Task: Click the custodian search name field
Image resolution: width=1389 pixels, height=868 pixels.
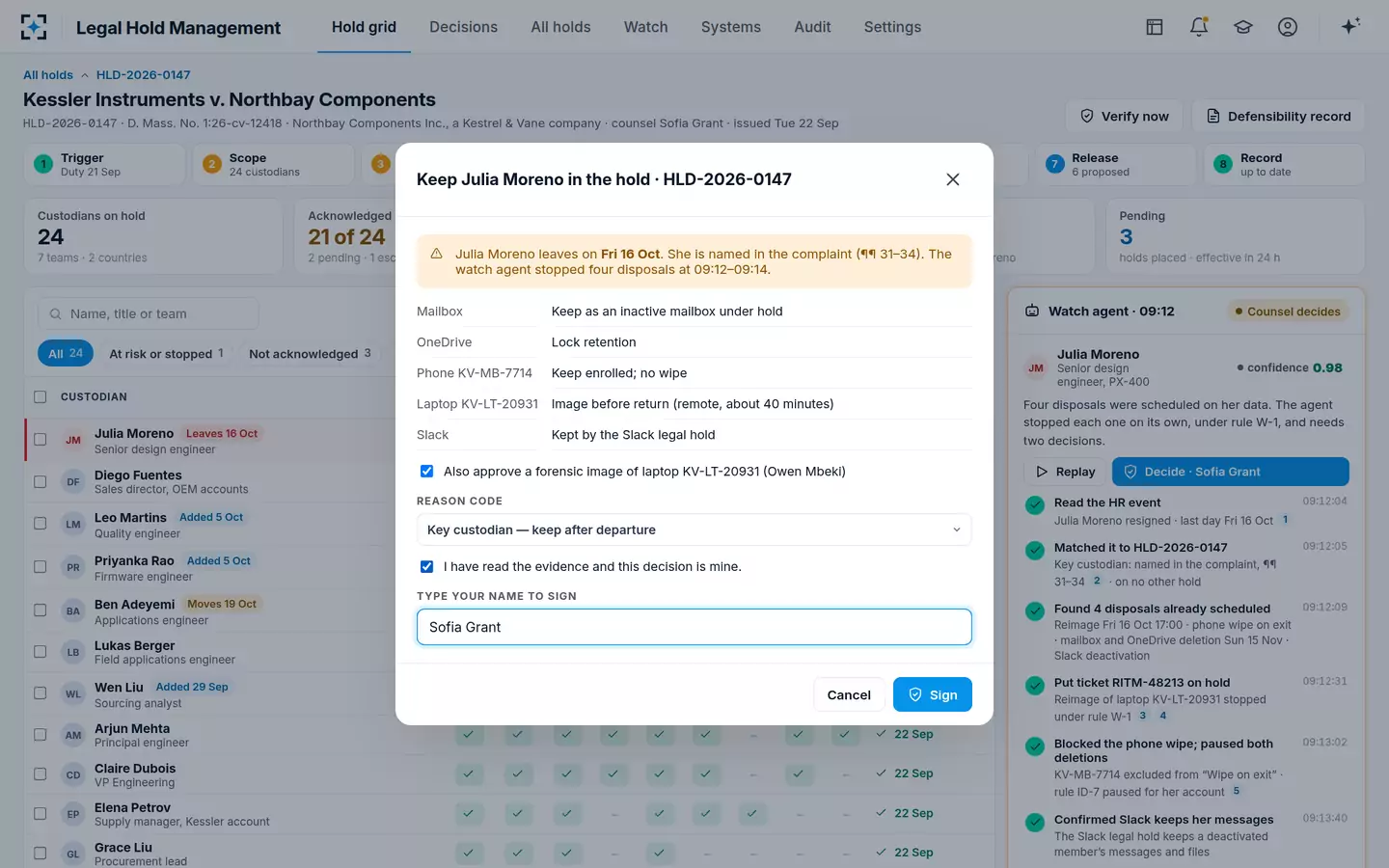Action: point(148,313)
